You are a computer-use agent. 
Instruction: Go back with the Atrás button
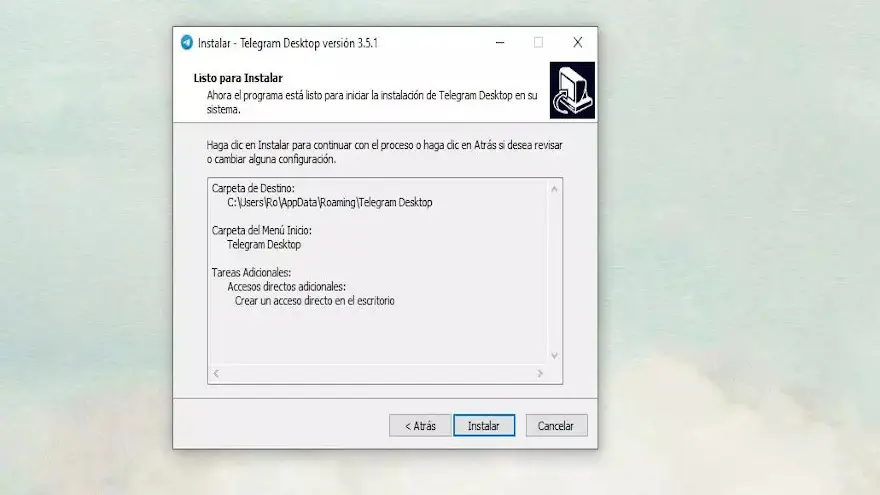coord(420,425)
